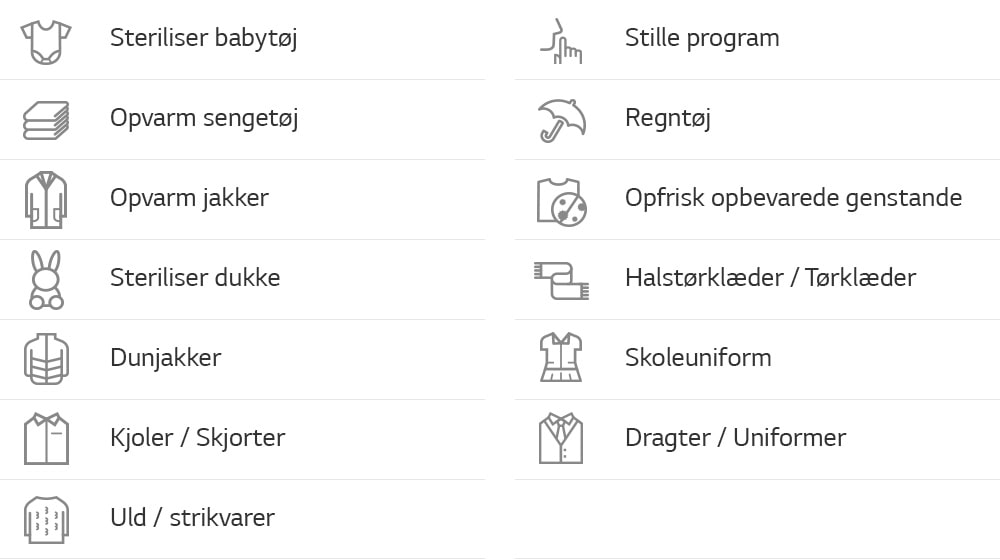Screen dimensions: 1000x560
Task: Select the folded bedding icon
Action: tap(46, 120)
